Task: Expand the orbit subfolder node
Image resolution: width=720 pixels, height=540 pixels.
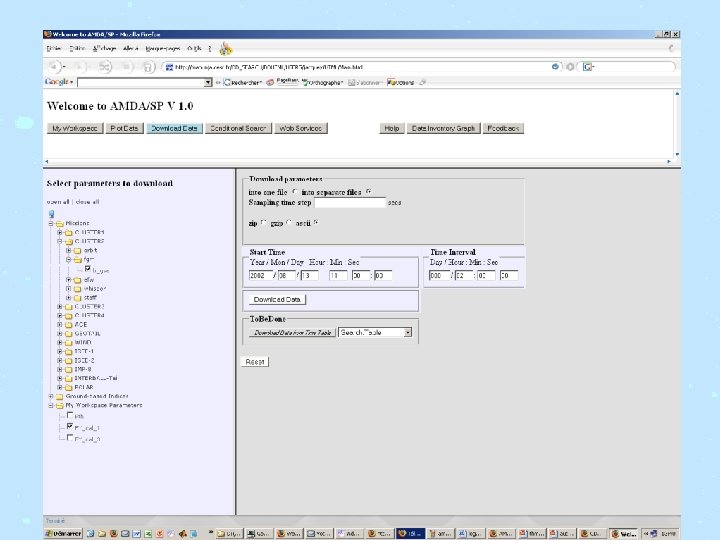Action: tap(68, 250)
